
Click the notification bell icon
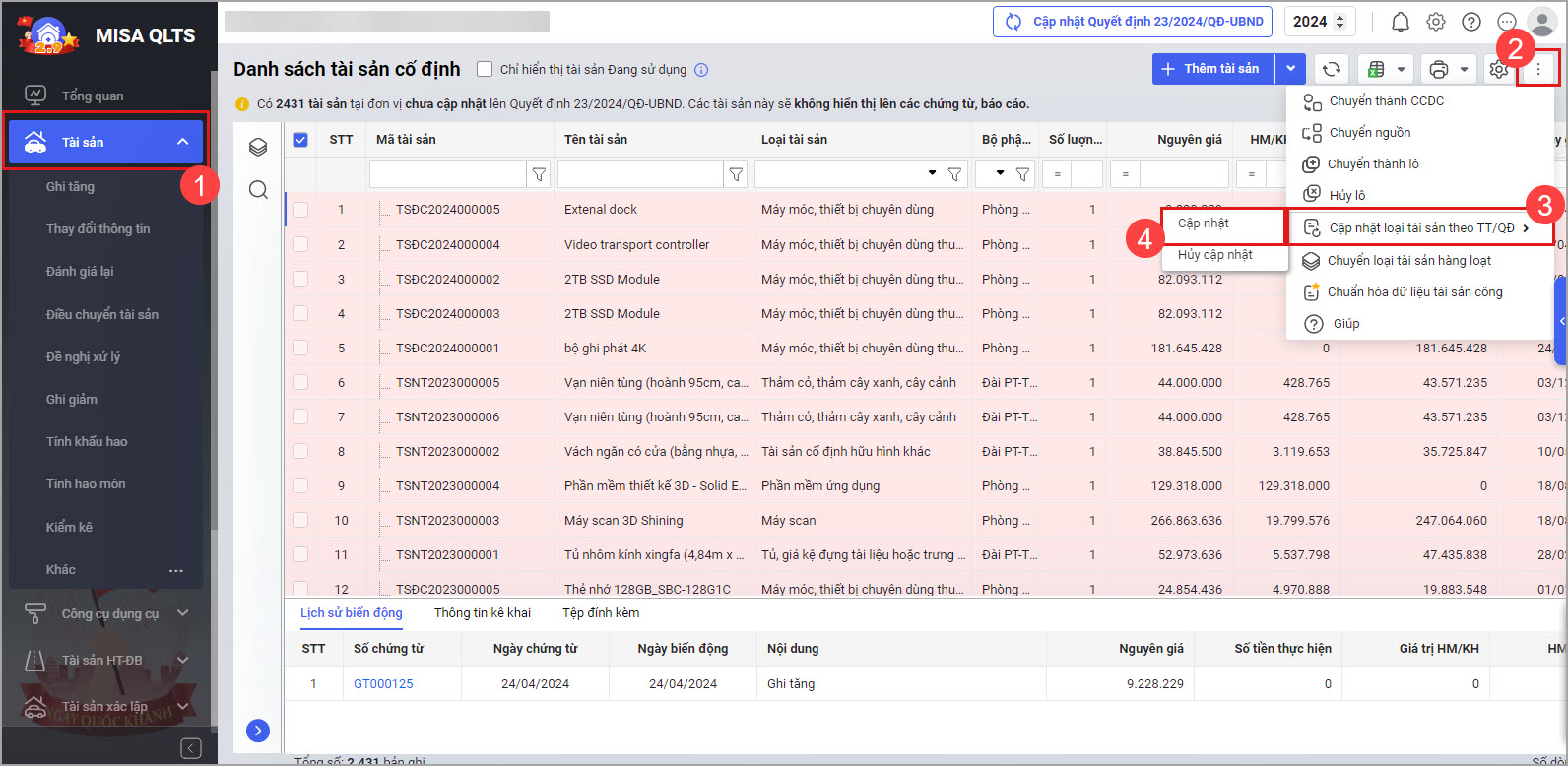[x=1400, y=22]
